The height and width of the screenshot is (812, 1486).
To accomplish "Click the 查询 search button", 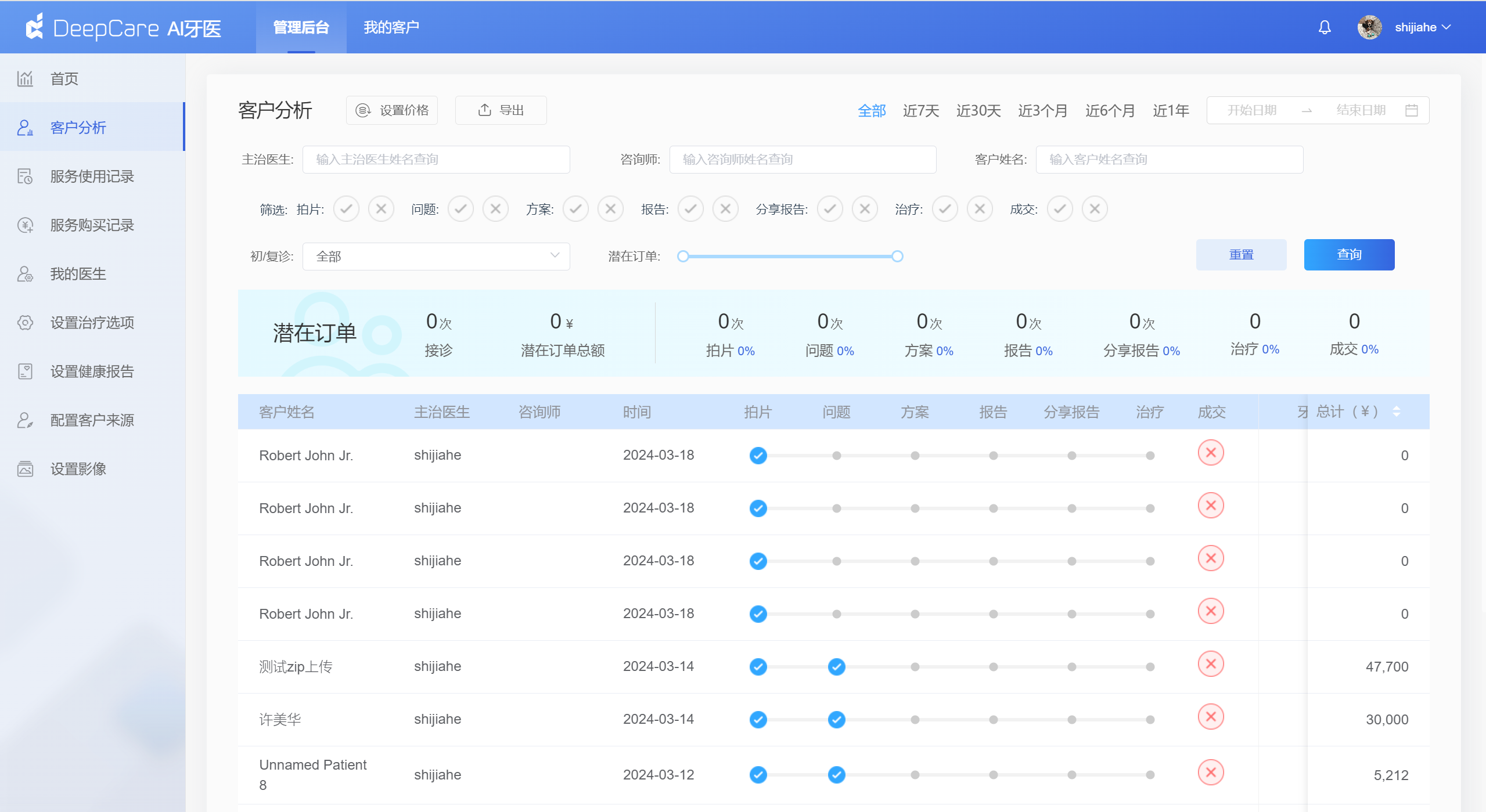I will [x=1349, y=255].
